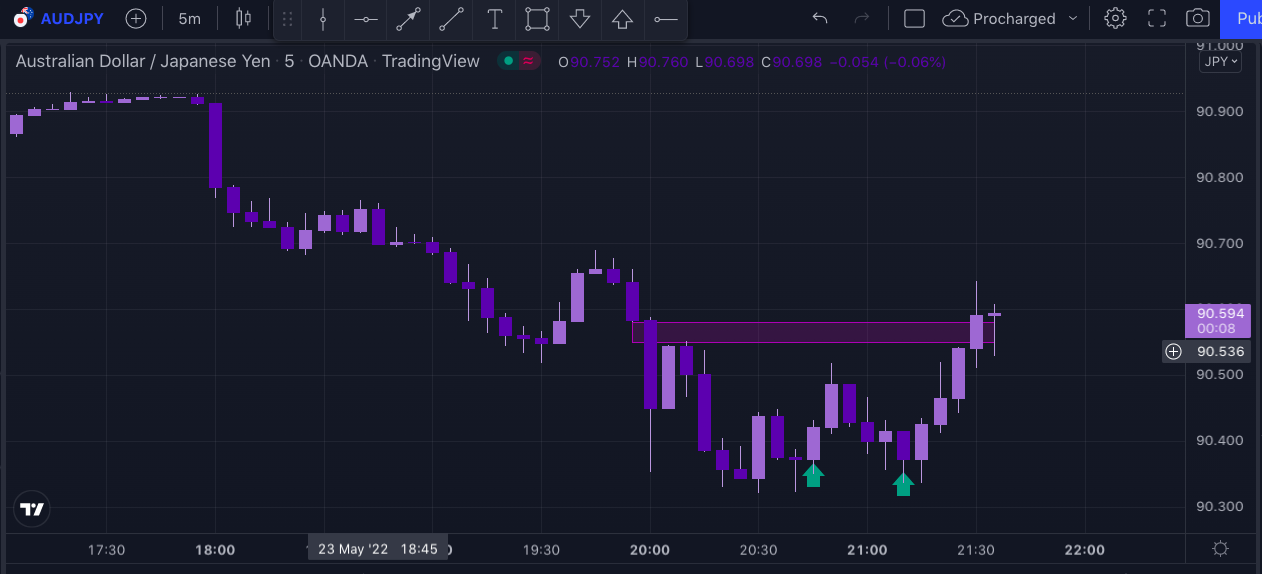The width and height of the screenshot is (1262, 574).
Task: Toggle the green market status indicator
Action: point(509,61)
